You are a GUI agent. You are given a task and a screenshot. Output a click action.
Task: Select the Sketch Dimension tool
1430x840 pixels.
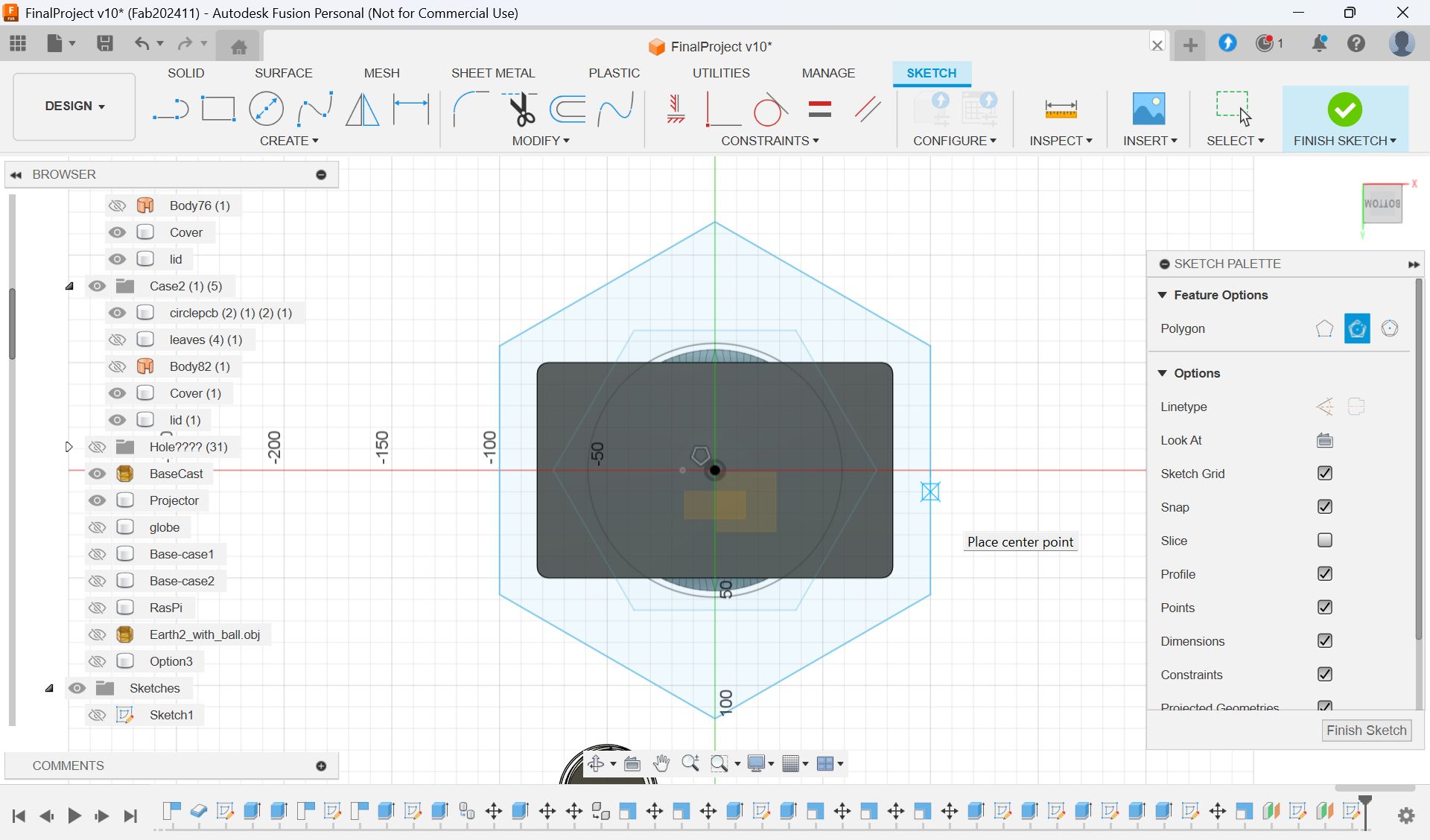pyautogui.click(x=411, y=109)
